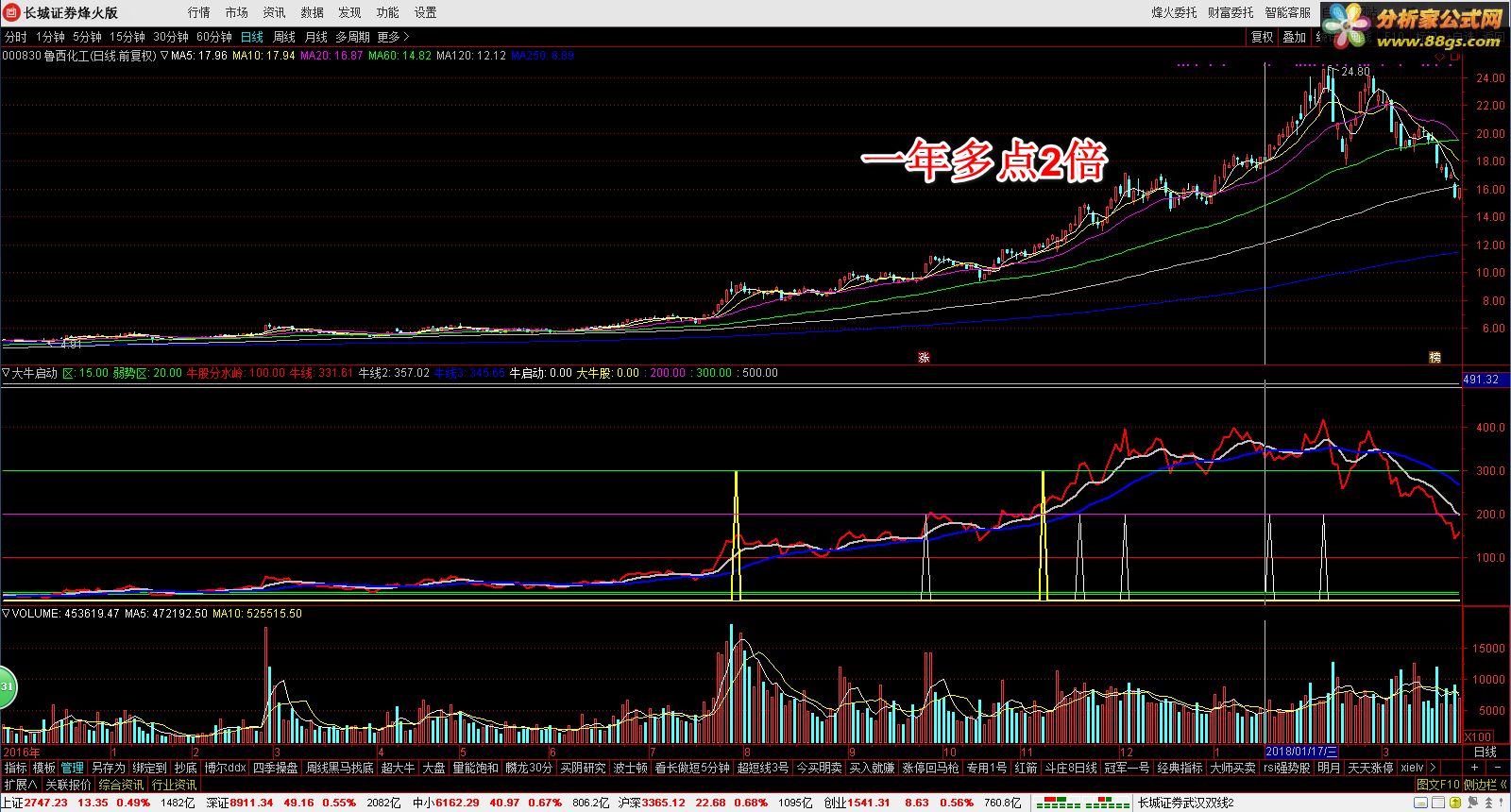The width and height of the screenshot is (1511, 812).
Task: Open the 资讯 menu
Action: tap(274, 12)
